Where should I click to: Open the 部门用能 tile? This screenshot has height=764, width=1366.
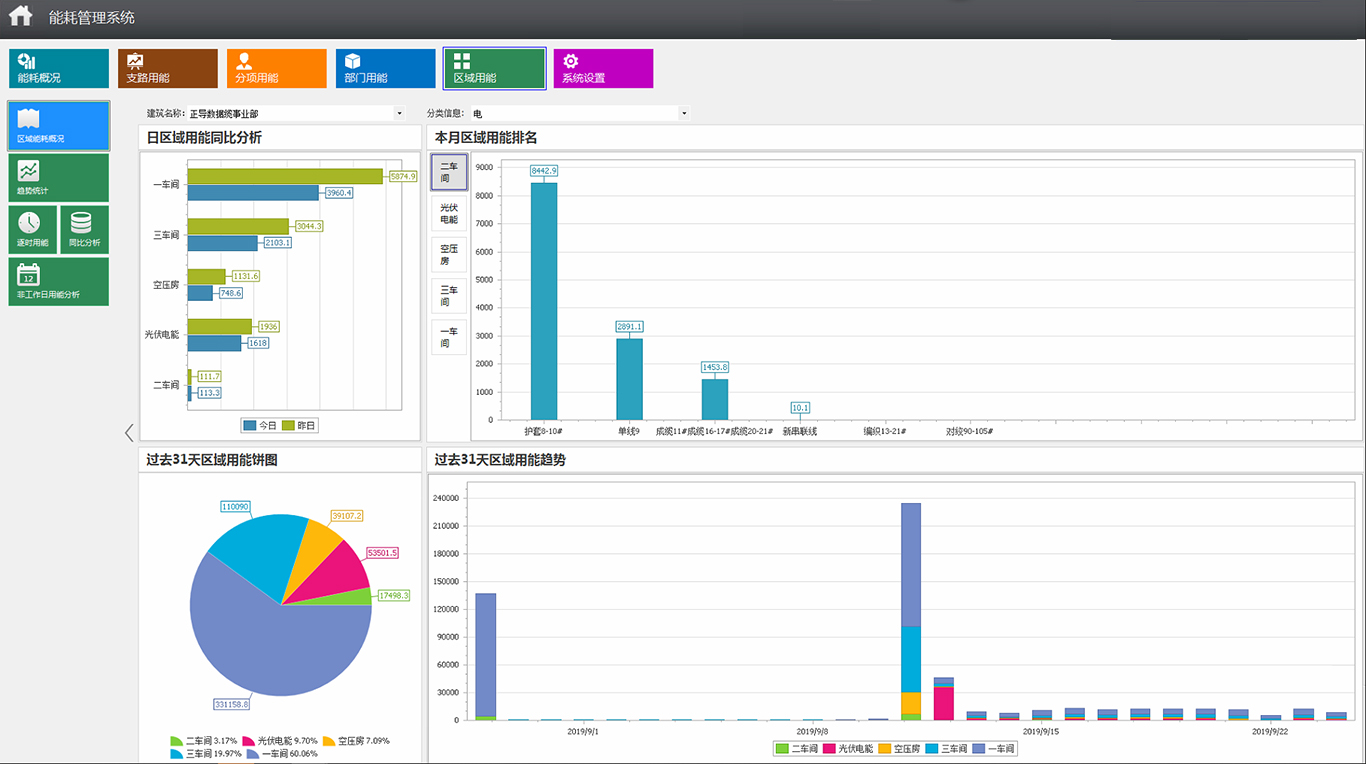[x=386, y=68]
